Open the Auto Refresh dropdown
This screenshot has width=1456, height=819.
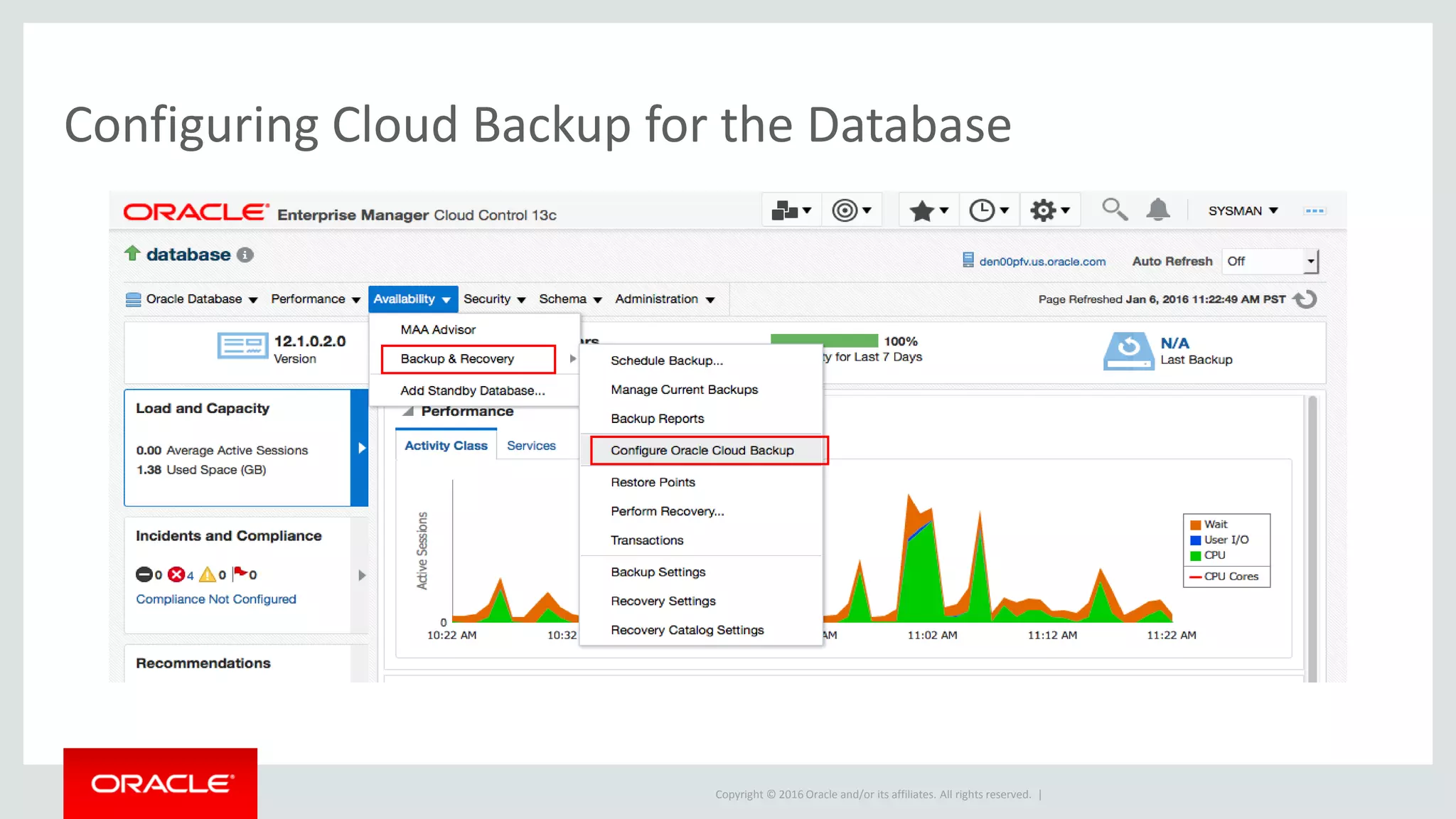pos(1270,262)
